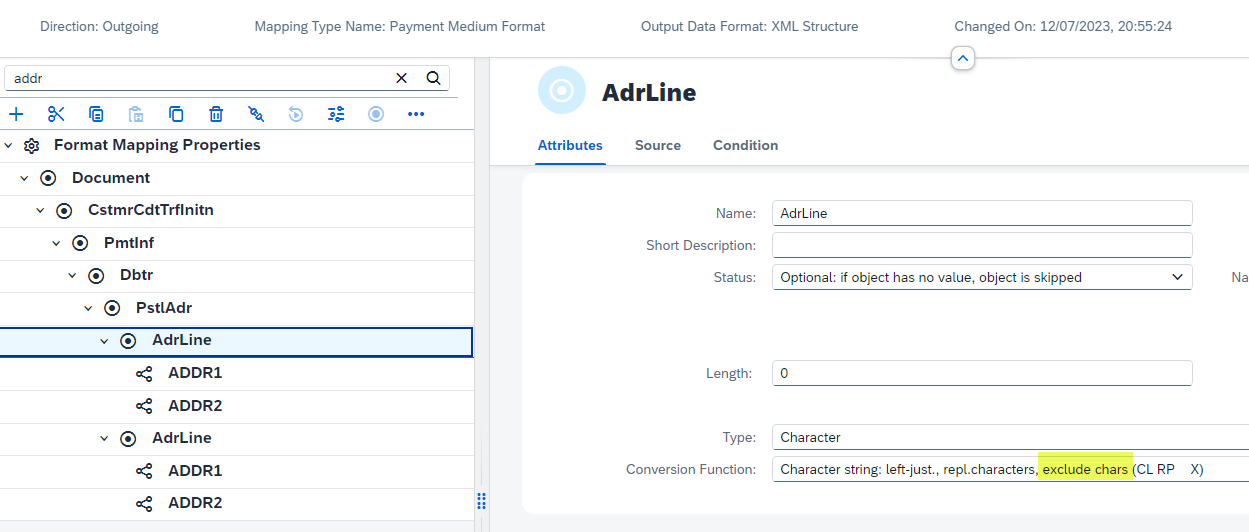1249x532 pixels.
Task: Click the duplicate copy toolbar icon
Action: coord(176,114)
